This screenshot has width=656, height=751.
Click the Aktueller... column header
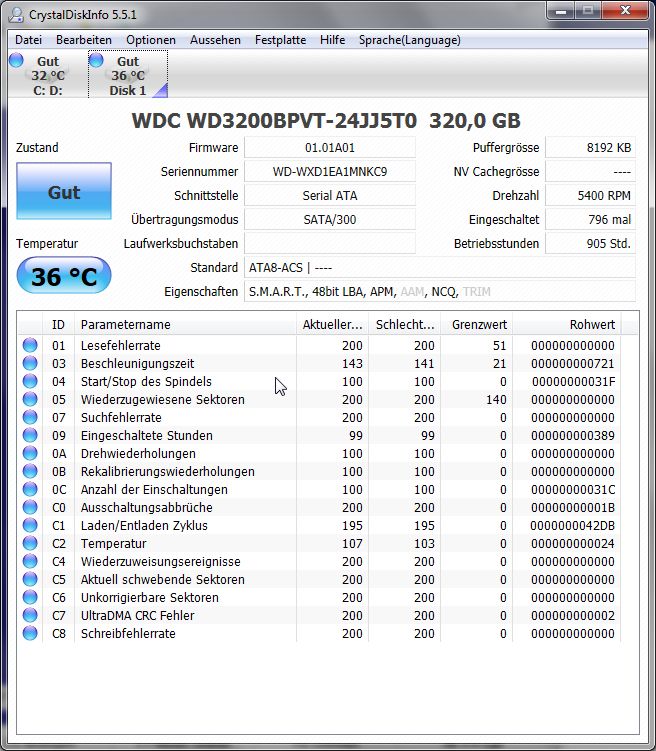(x=332, y=324)
